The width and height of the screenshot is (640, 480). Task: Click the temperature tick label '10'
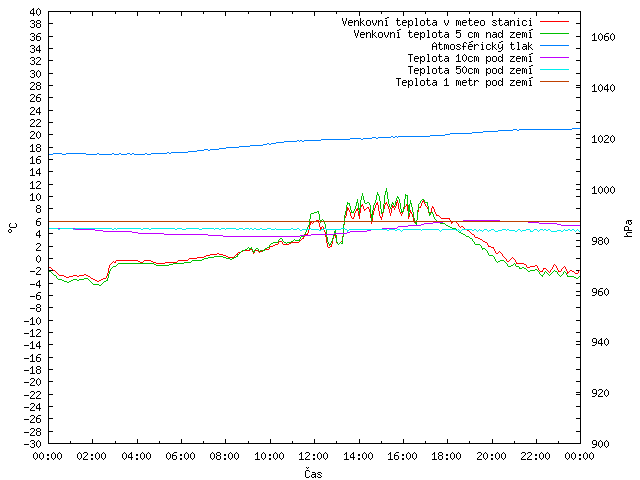pos(36,197)
